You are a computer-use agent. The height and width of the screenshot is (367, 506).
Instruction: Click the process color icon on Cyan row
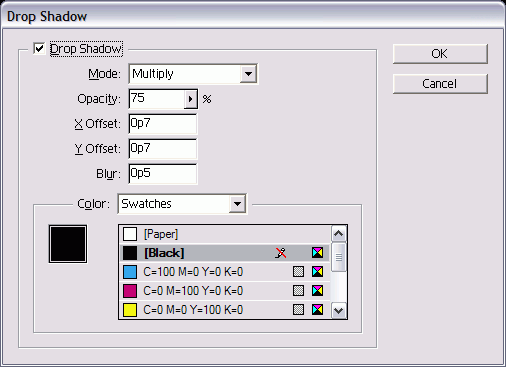click(298, 272)
